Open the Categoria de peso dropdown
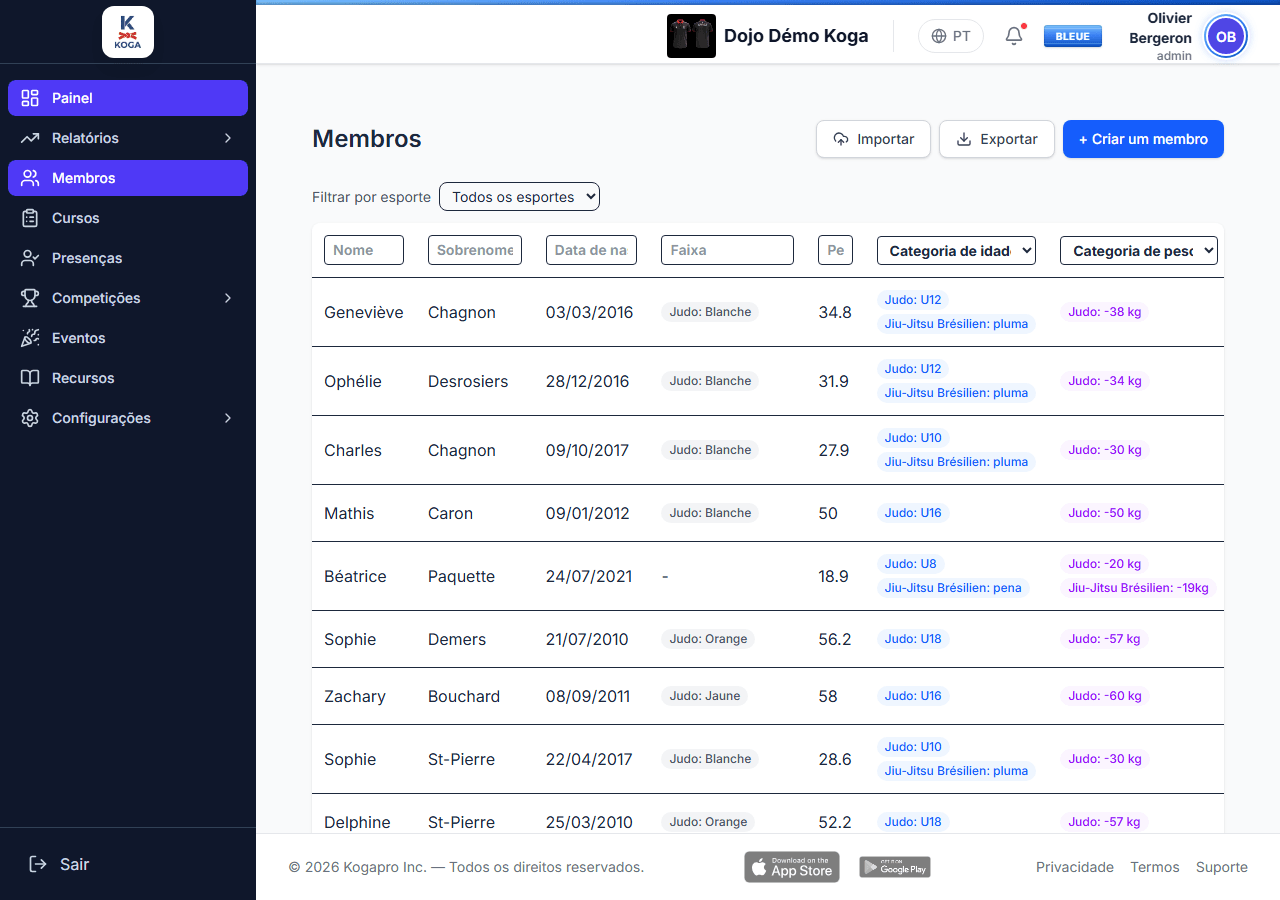The image size is (1280, 900). tap(1139, 251)
